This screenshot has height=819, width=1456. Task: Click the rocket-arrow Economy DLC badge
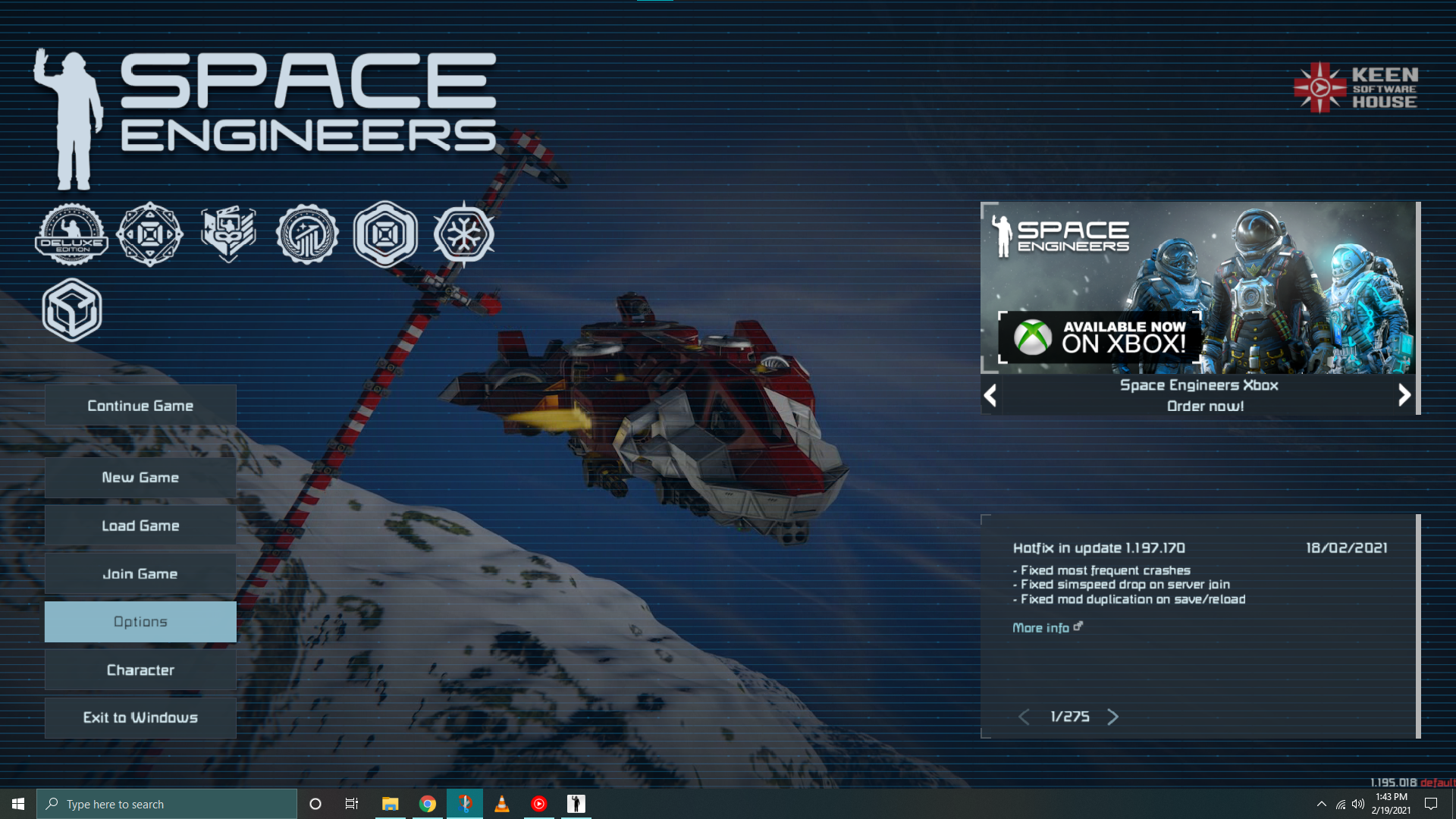coord(306,234)
